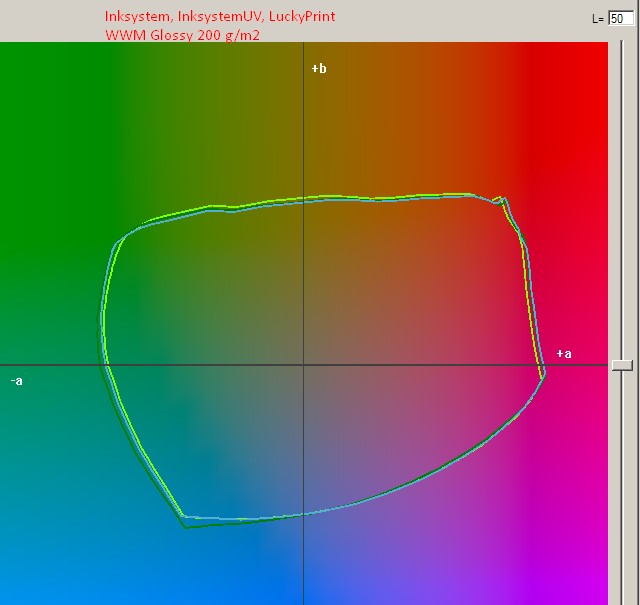Click the 'WWM Glossy 200 g/m2' text
This screenshot has width=640, height=605.
[x=182, y=35]
